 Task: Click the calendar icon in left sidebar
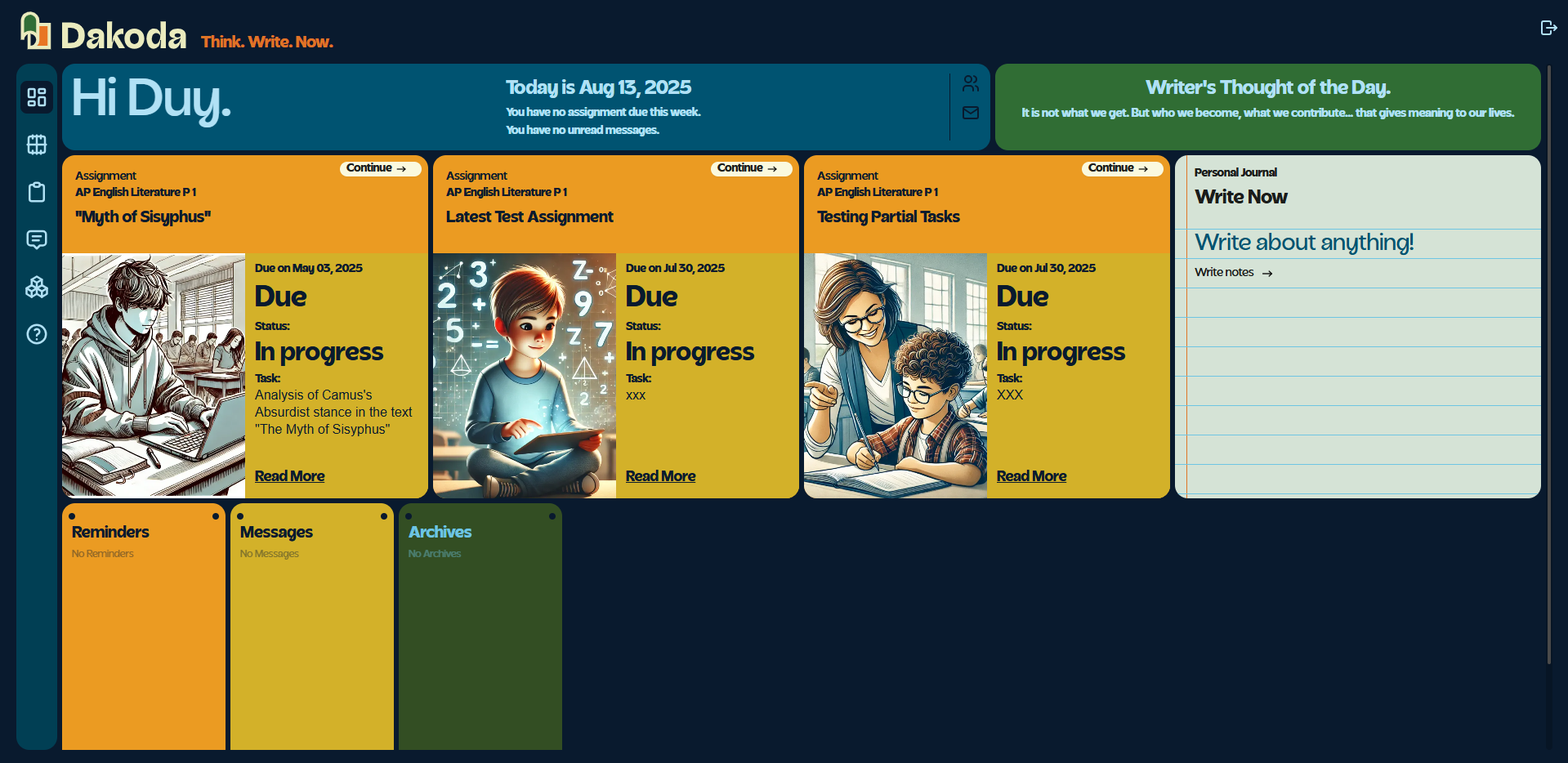pos(37,145)
